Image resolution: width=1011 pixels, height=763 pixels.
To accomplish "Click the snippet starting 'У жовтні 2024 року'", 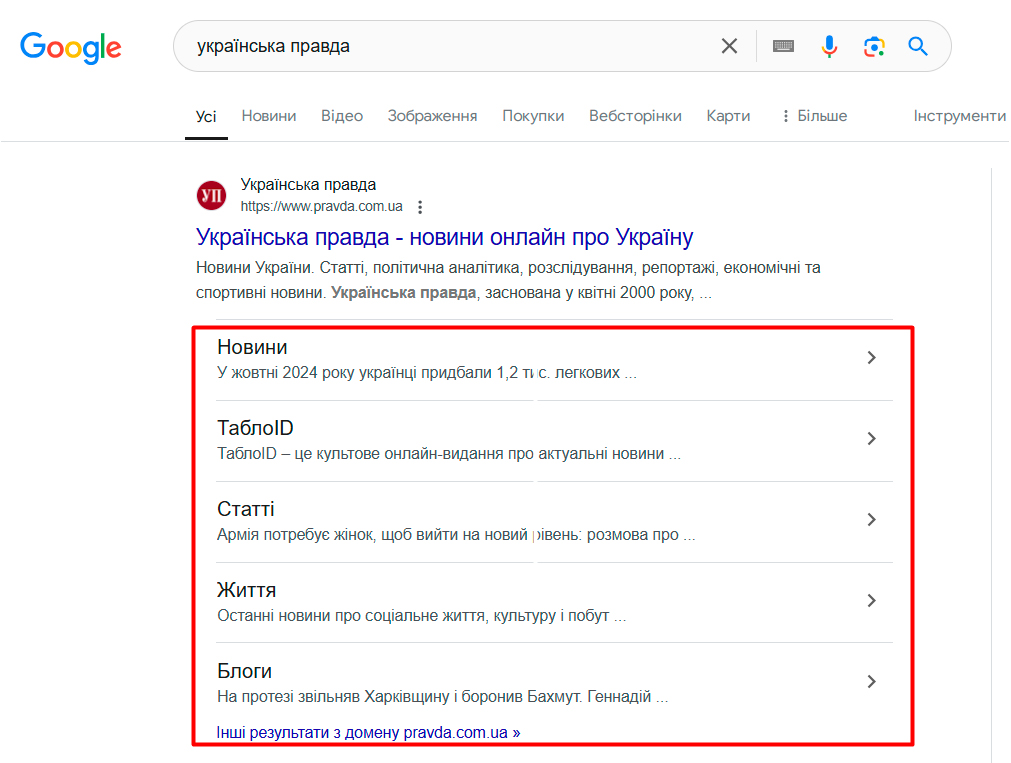I will pyautogui.click(x=427, y=373).
